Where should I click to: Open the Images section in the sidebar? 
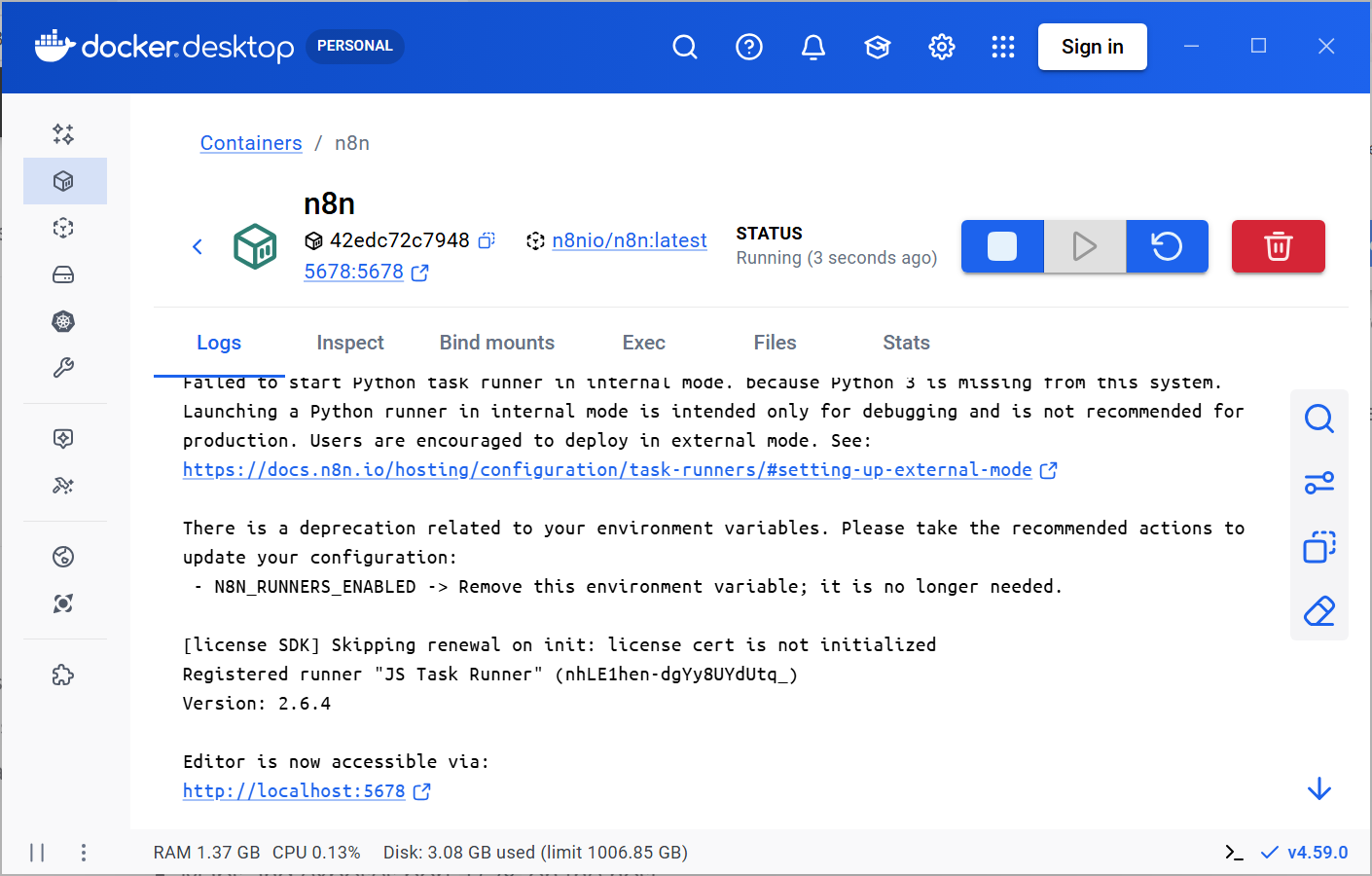(63, 228)
